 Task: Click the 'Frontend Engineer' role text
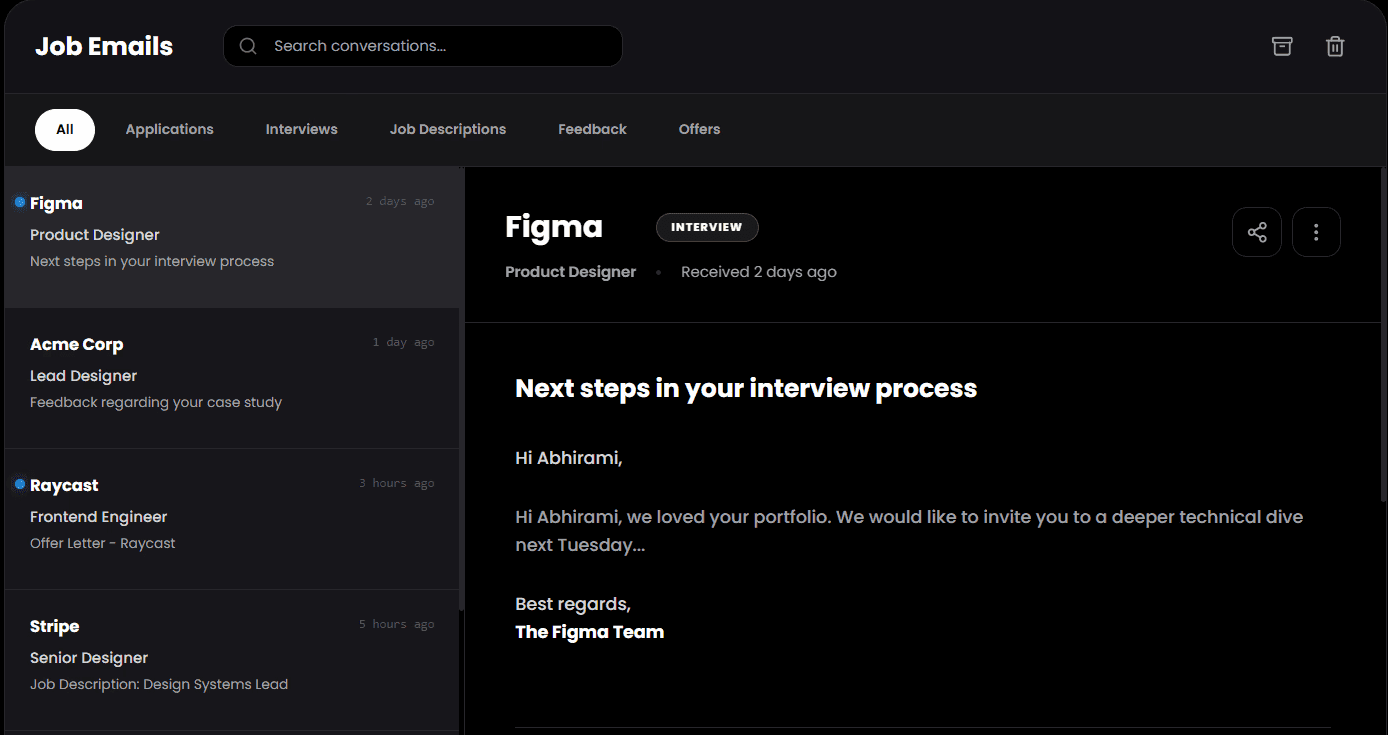(x=98, y=517)
